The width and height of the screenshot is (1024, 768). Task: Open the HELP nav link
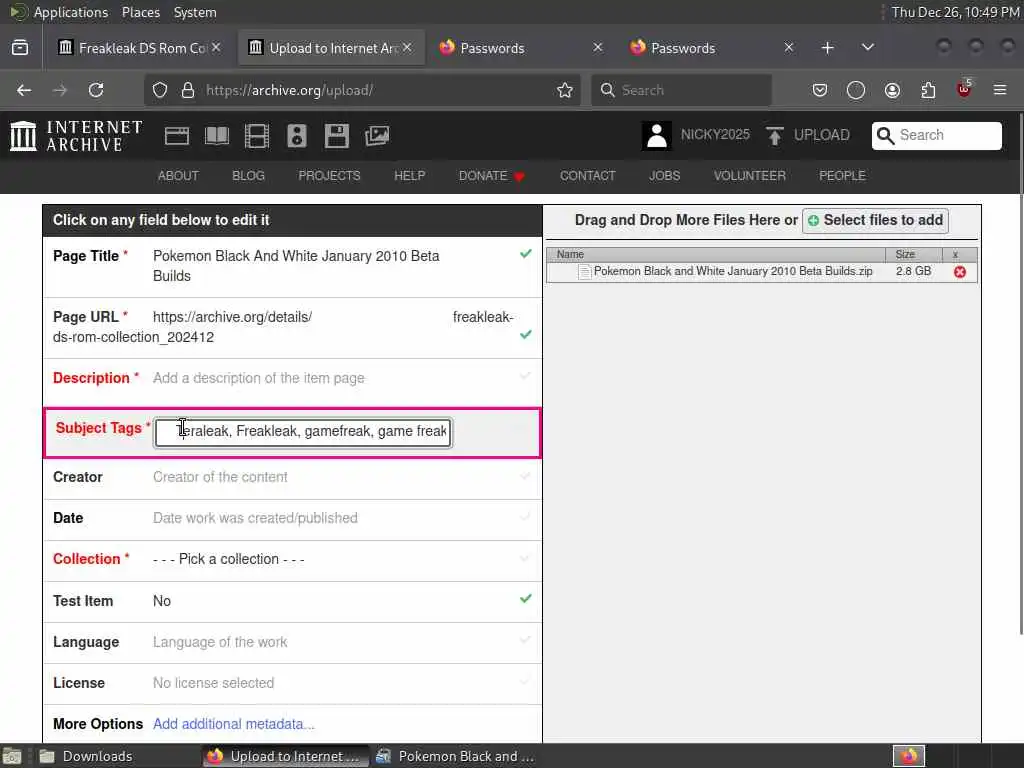409,176
